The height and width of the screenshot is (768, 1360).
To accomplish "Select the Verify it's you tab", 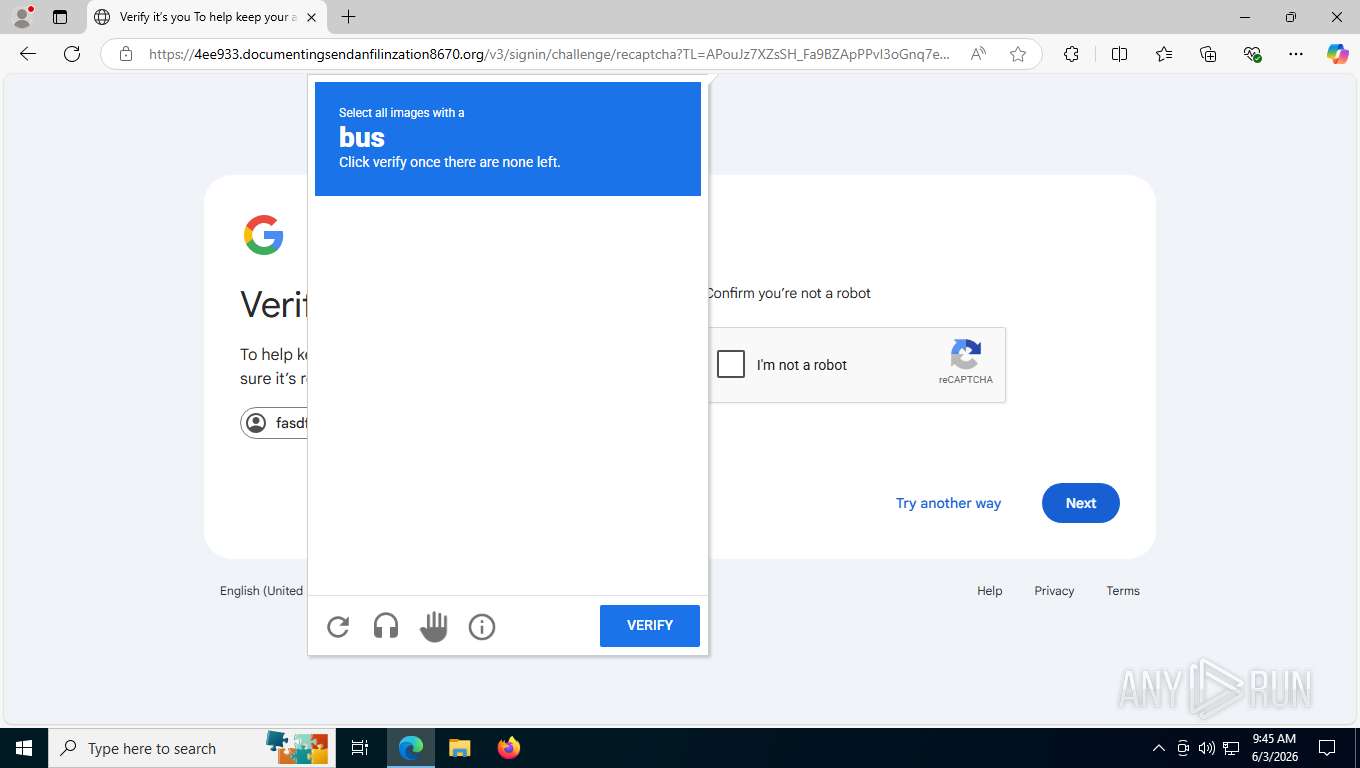I will tap(207, 17).
